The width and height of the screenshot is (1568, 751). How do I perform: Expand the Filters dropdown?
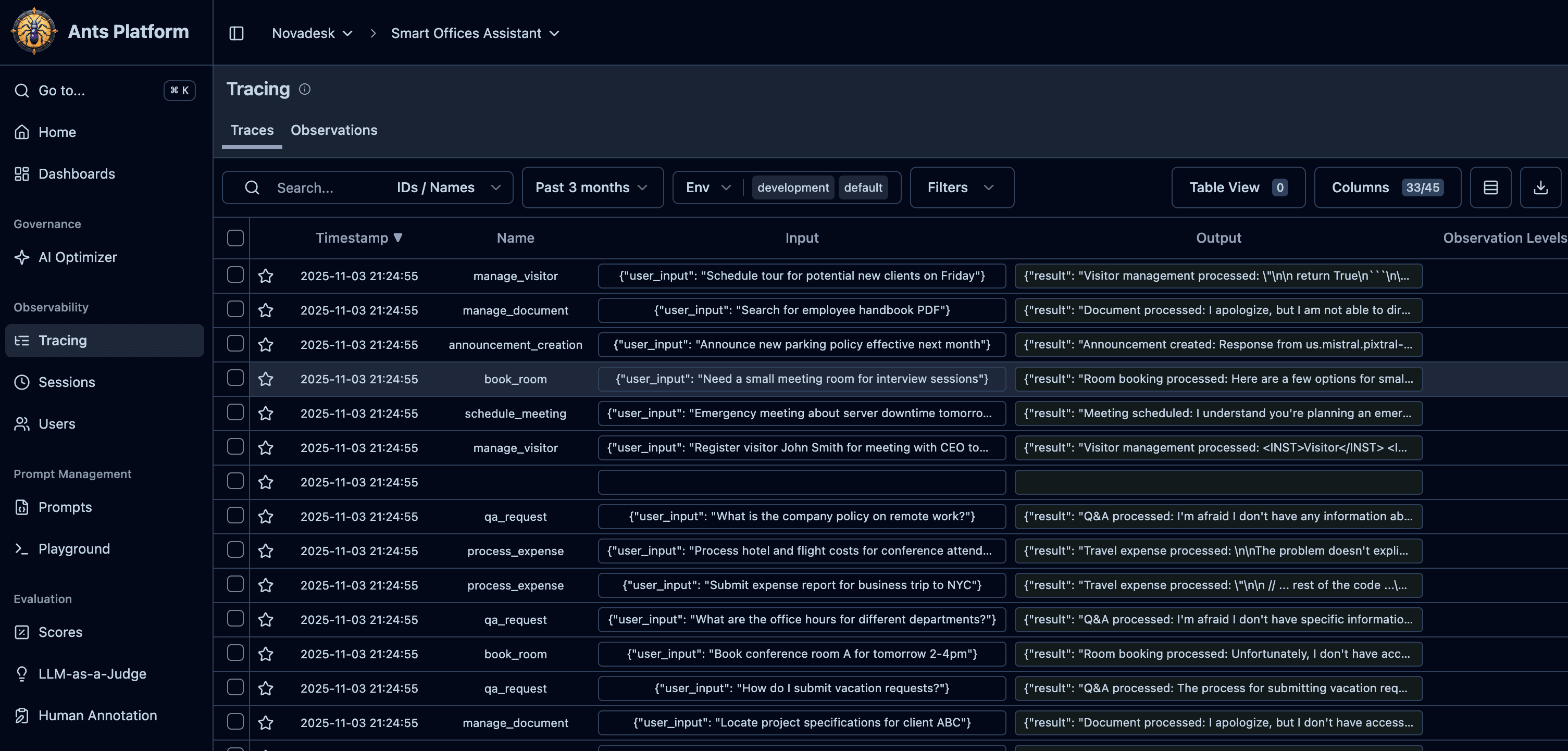(x=961, y=187)
